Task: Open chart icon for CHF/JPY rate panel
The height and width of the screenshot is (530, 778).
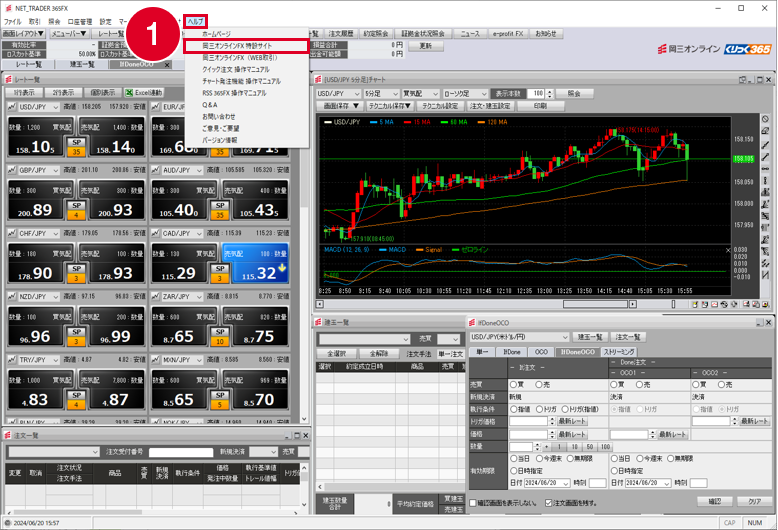Action: tap(12, 233)
